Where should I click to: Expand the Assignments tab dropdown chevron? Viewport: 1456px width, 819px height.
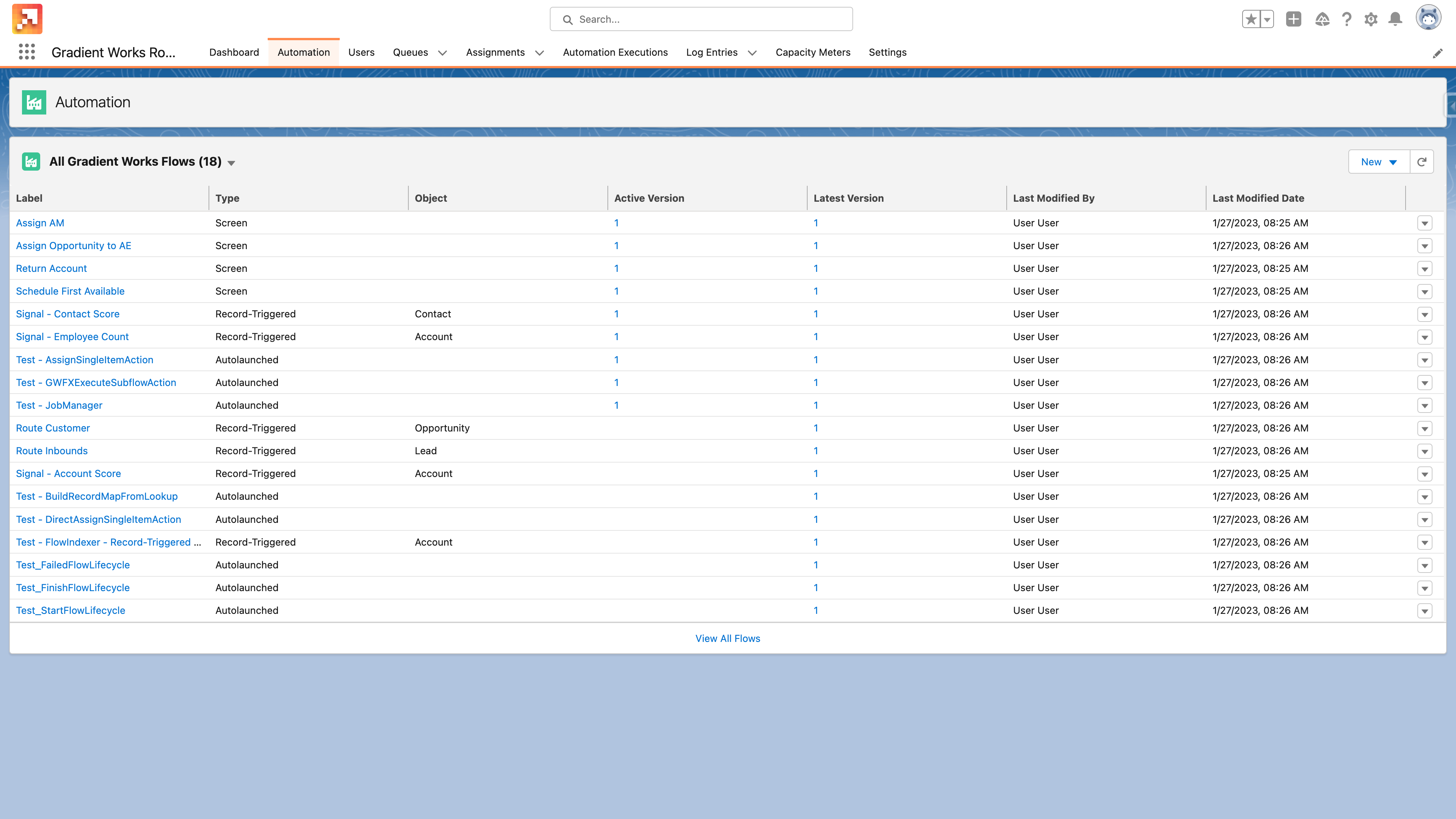(539, 53)
